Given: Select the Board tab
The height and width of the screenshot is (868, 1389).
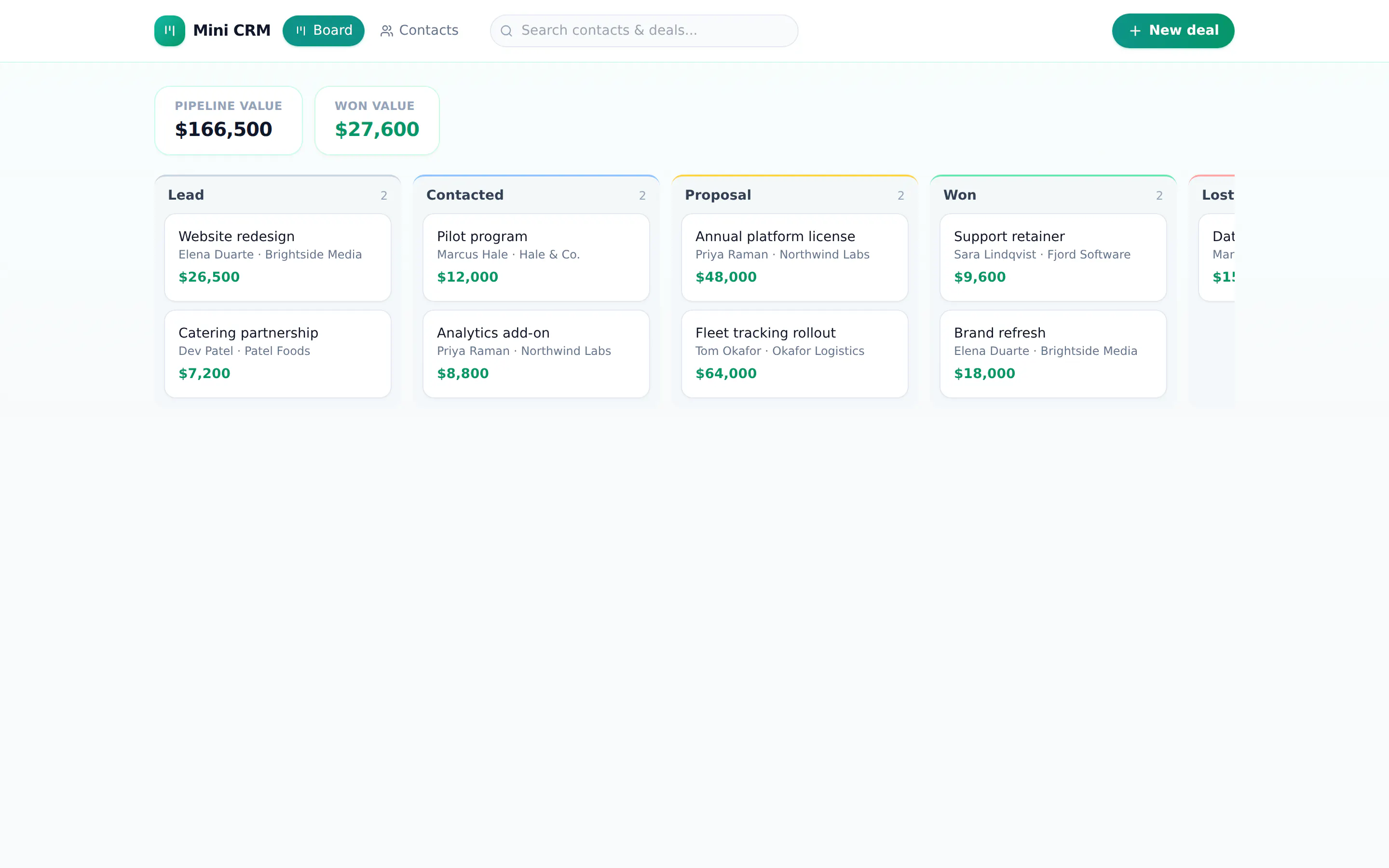Looking at the screenshot, I should pyautogui.click(x=323, y=30).
